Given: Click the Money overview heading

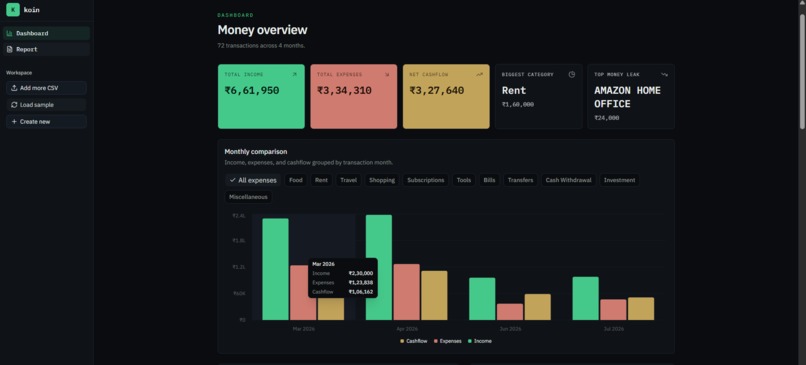Looking at the screenshot, I should 262,30.
